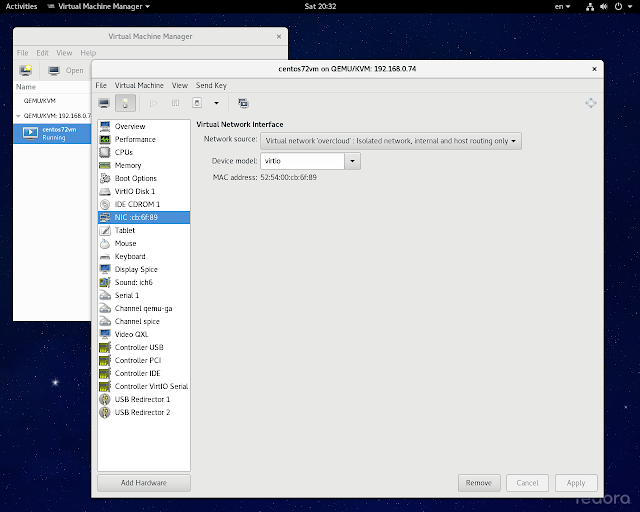
Task: Open the shutdown options dropdown arrow
Action: click(216, 103)
